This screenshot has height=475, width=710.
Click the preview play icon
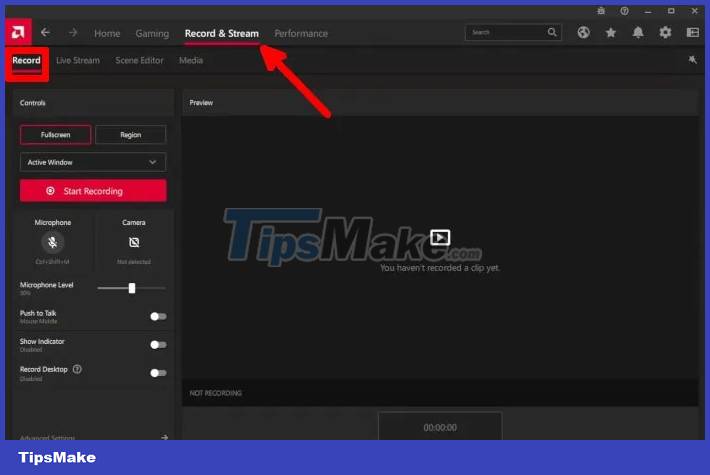point(440,237)
